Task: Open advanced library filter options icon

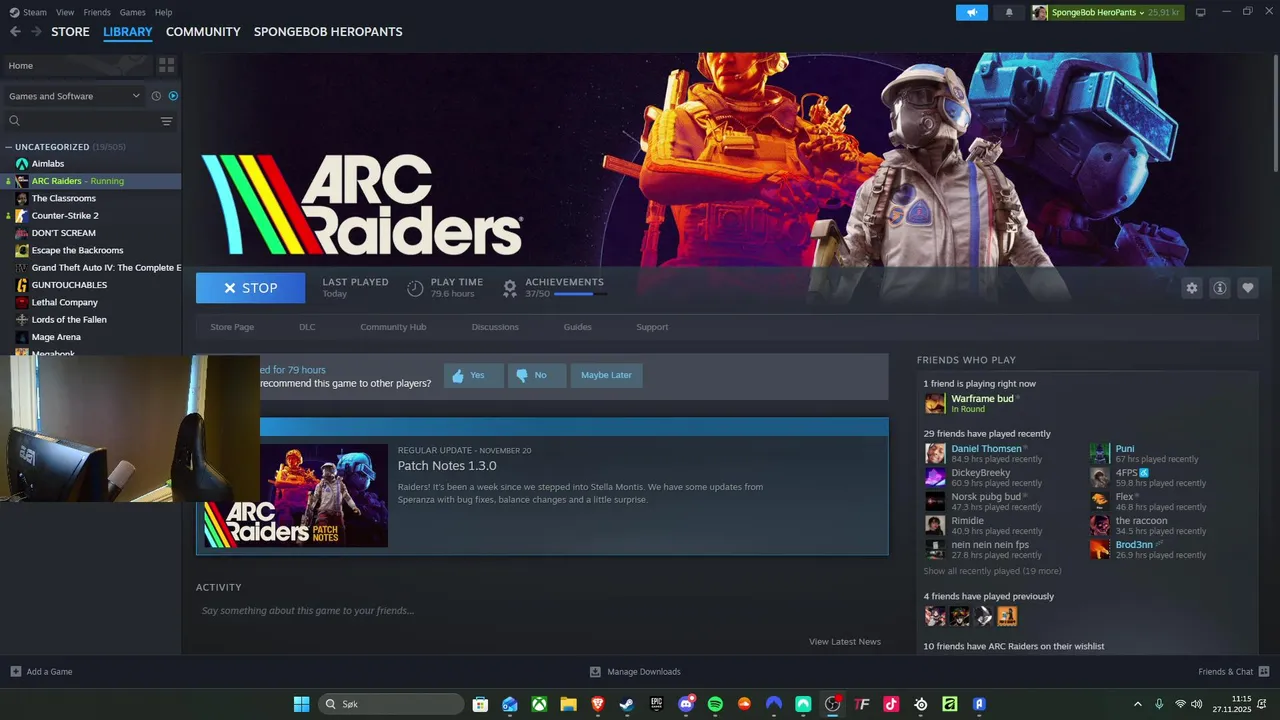Action: click(x=167, y=121)
